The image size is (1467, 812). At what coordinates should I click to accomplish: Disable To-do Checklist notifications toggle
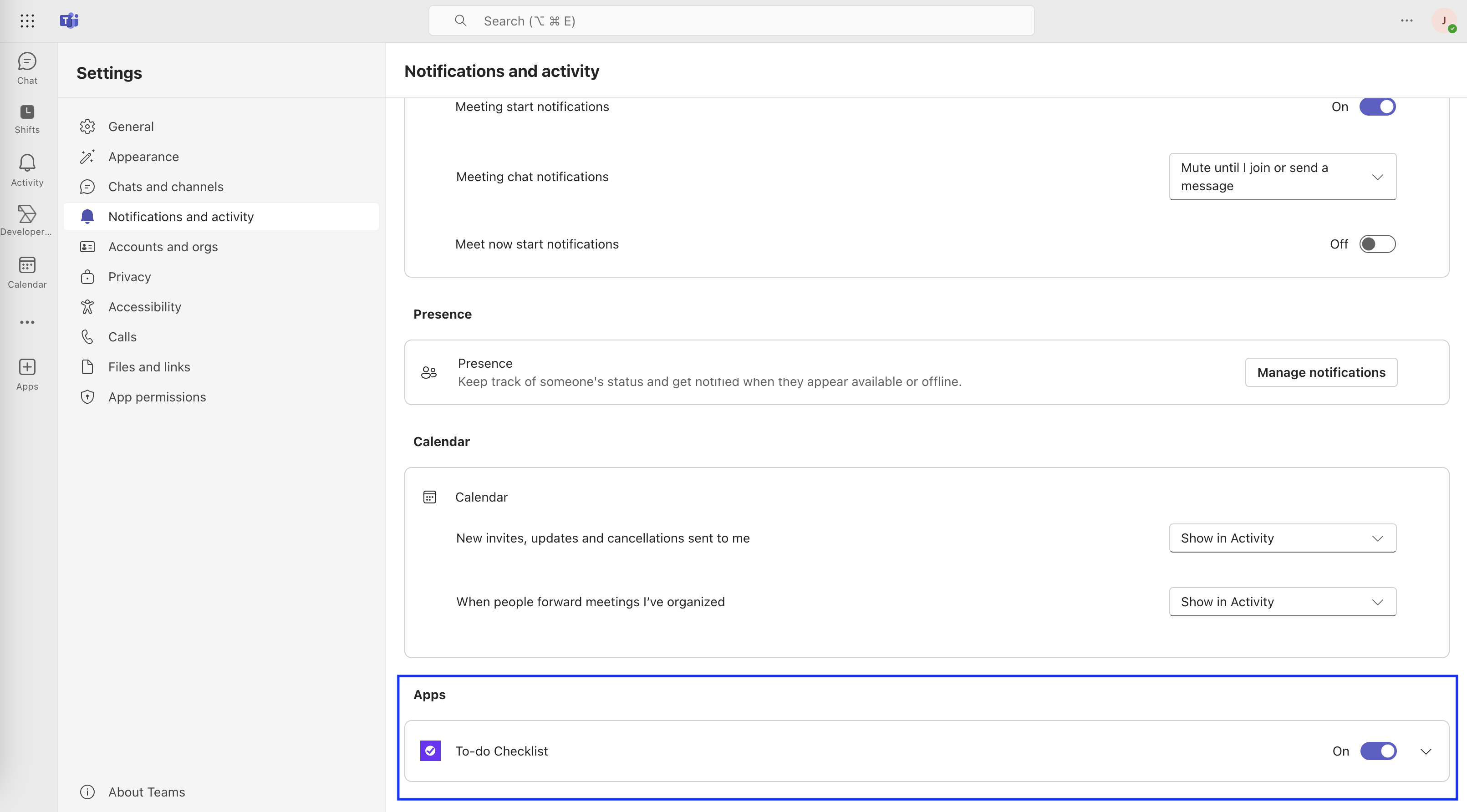click(x=1378, y=751)
